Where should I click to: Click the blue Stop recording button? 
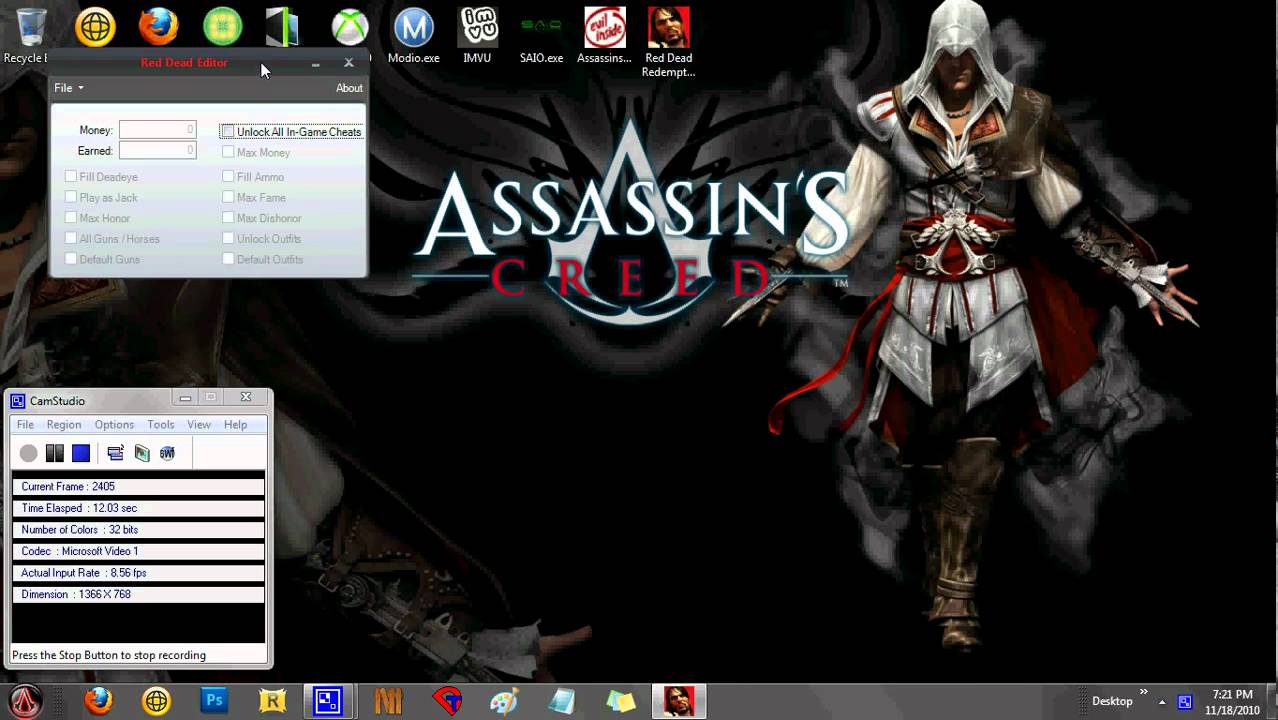(81, 453)
